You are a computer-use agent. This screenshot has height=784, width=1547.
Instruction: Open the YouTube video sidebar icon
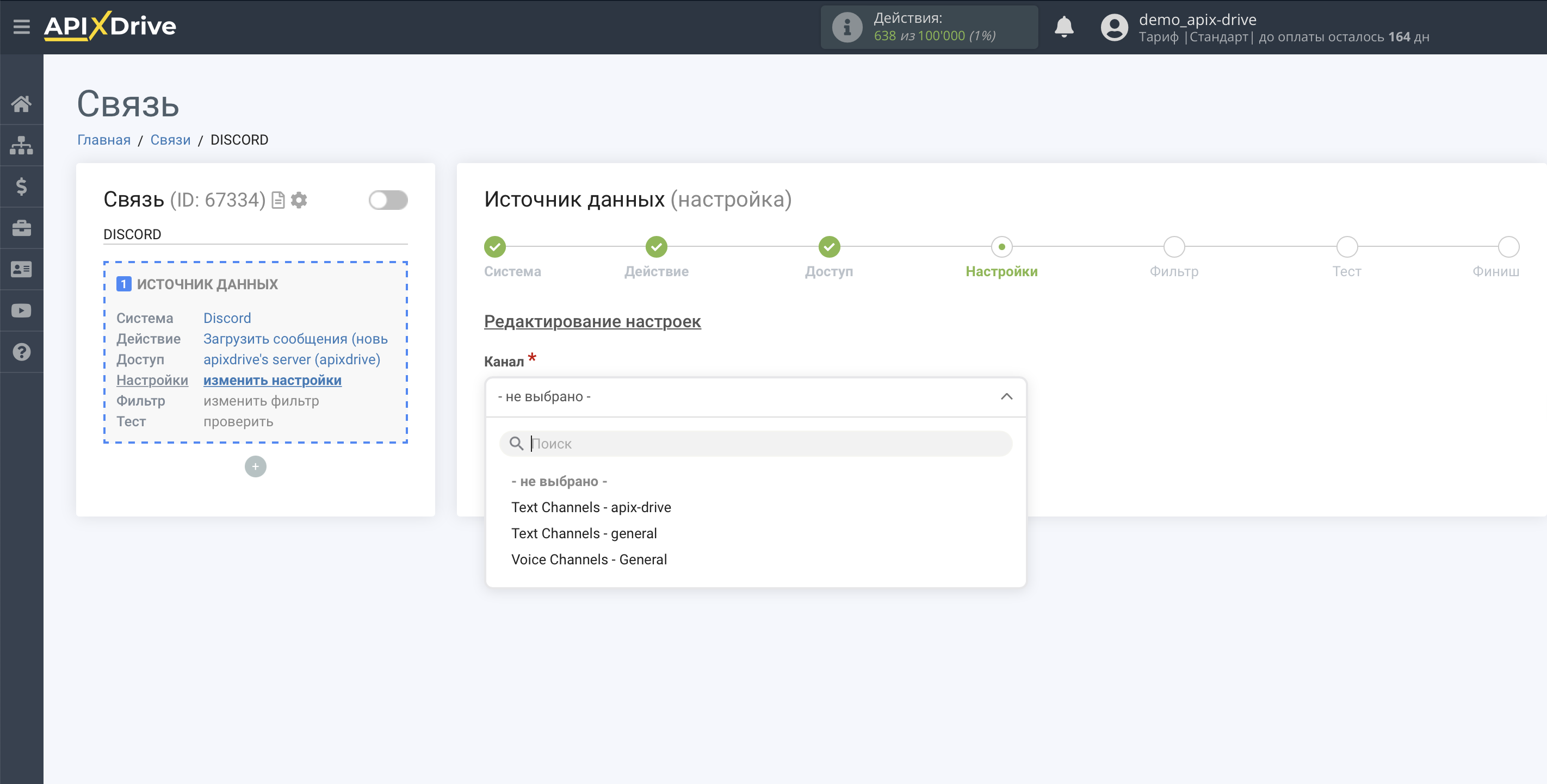tap(22, 311)
